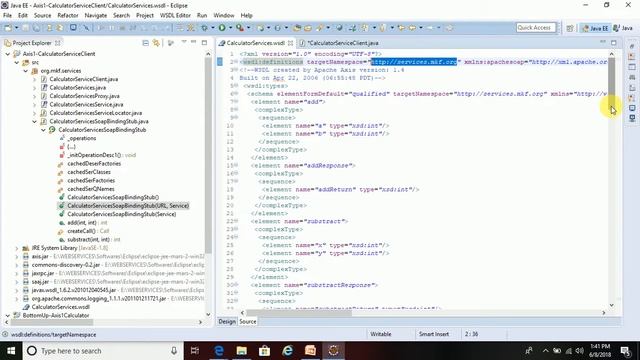640x360 pixels.
Task: Toggle folding for element name add line
Action: pos(236,102)
